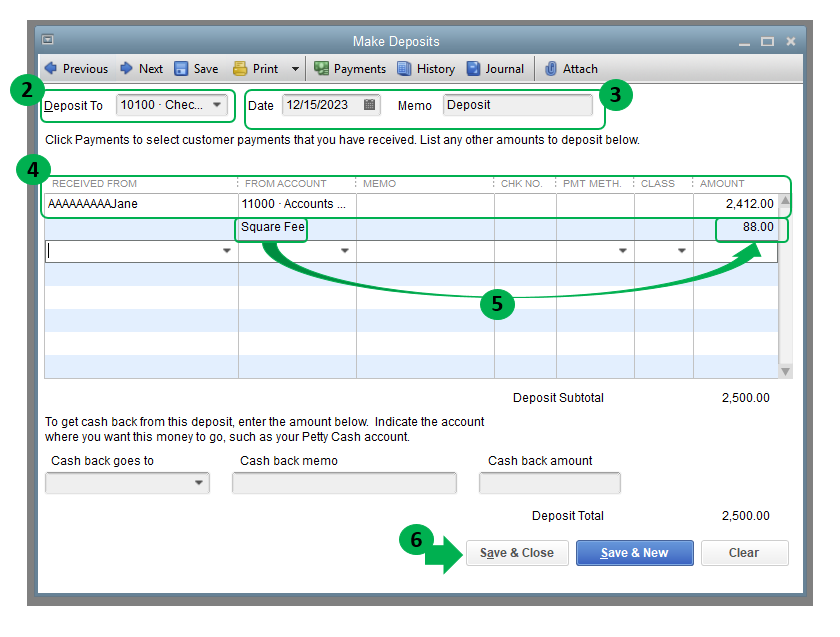This screenshot has height=637, width=840.
Task: Click the AMOUNT column header
Action: click(x=722, y=183)
